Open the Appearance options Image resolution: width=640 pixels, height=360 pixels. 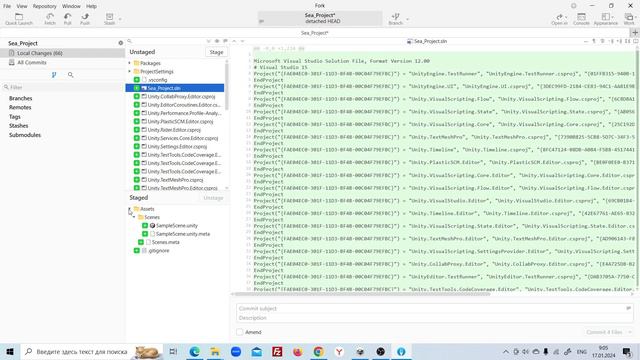pyautogui.click(x=606, y=19)
